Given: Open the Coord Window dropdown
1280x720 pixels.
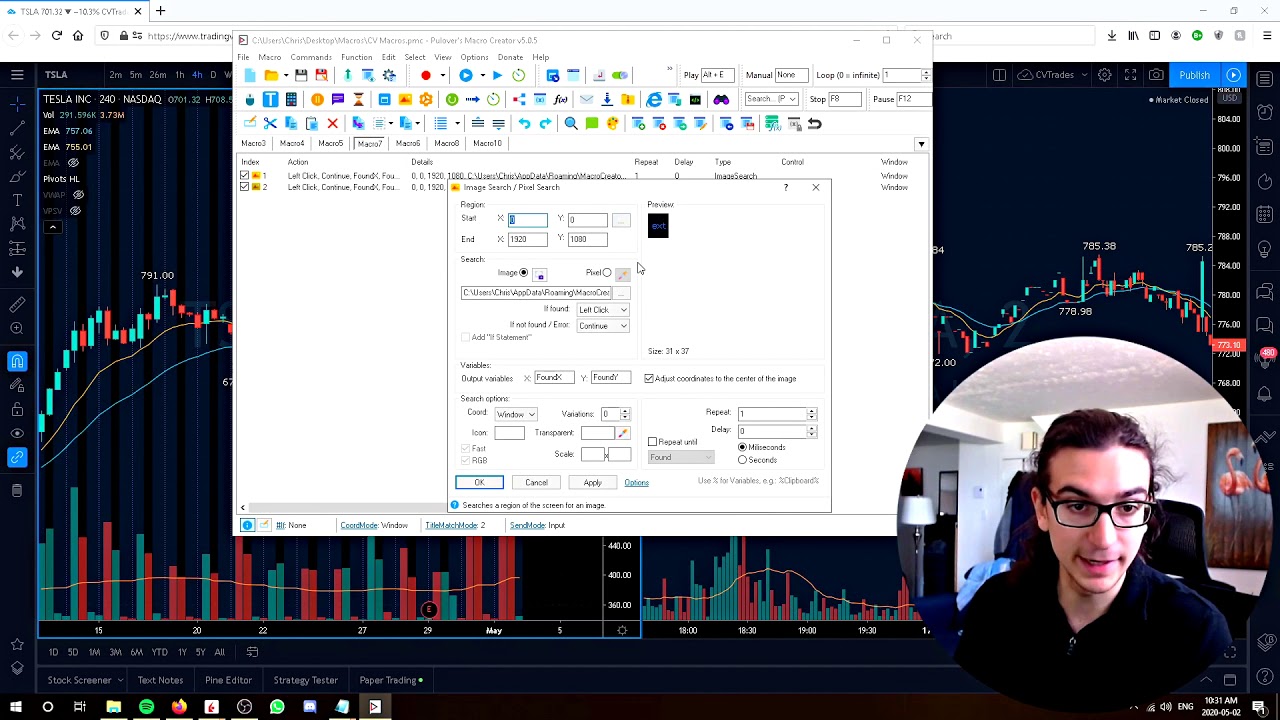Looking at the screenshot, I should point(516,414).
